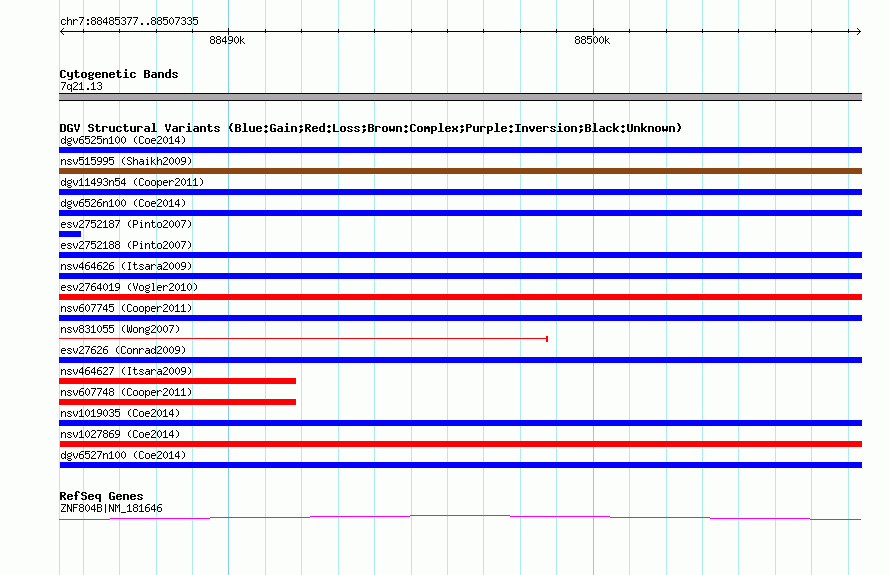Select the red loss bar under esv2764019
Screen dimensions: 890x575
tap(460, 297)
